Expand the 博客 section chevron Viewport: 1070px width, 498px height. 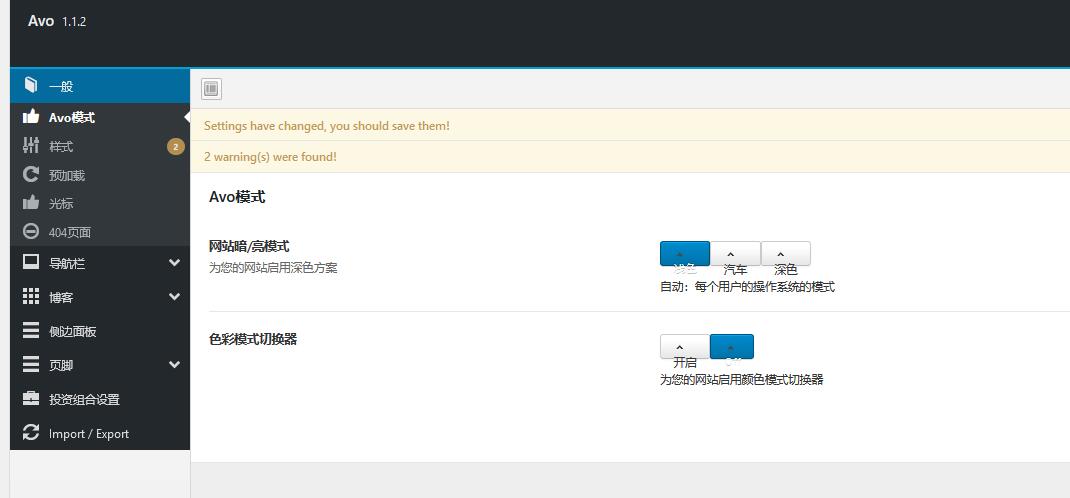coord(174,297)
